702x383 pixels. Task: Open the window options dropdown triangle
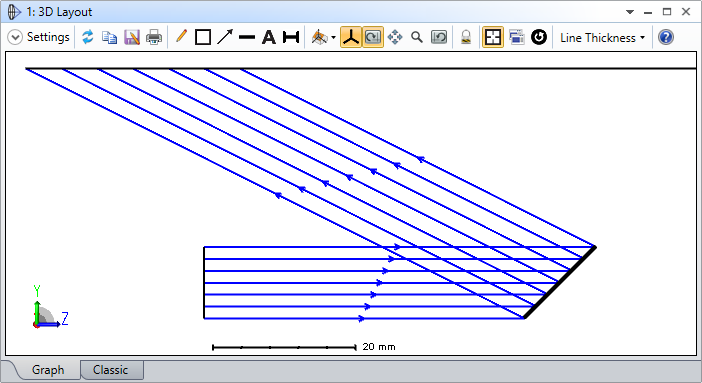tap(630, 12)
